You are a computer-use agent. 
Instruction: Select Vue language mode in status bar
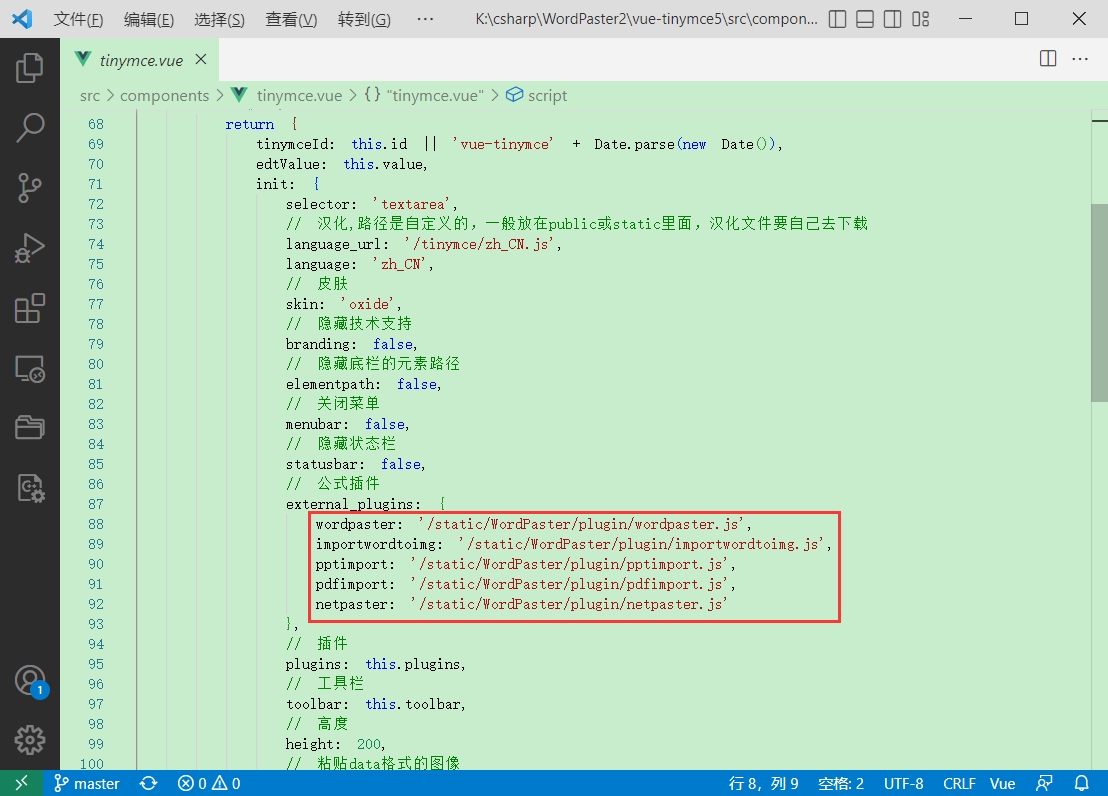click(x=1002, y=784)
